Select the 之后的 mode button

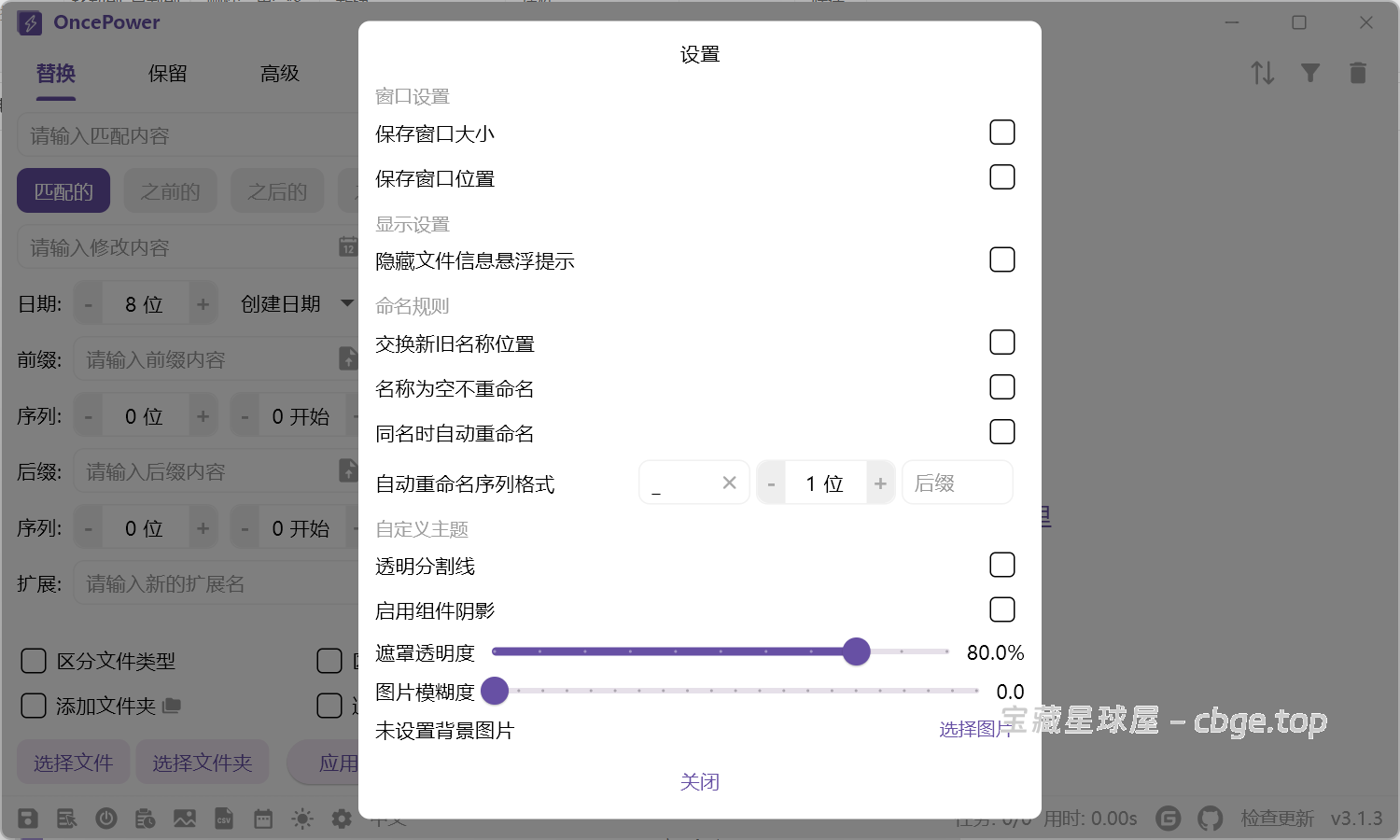277,191
